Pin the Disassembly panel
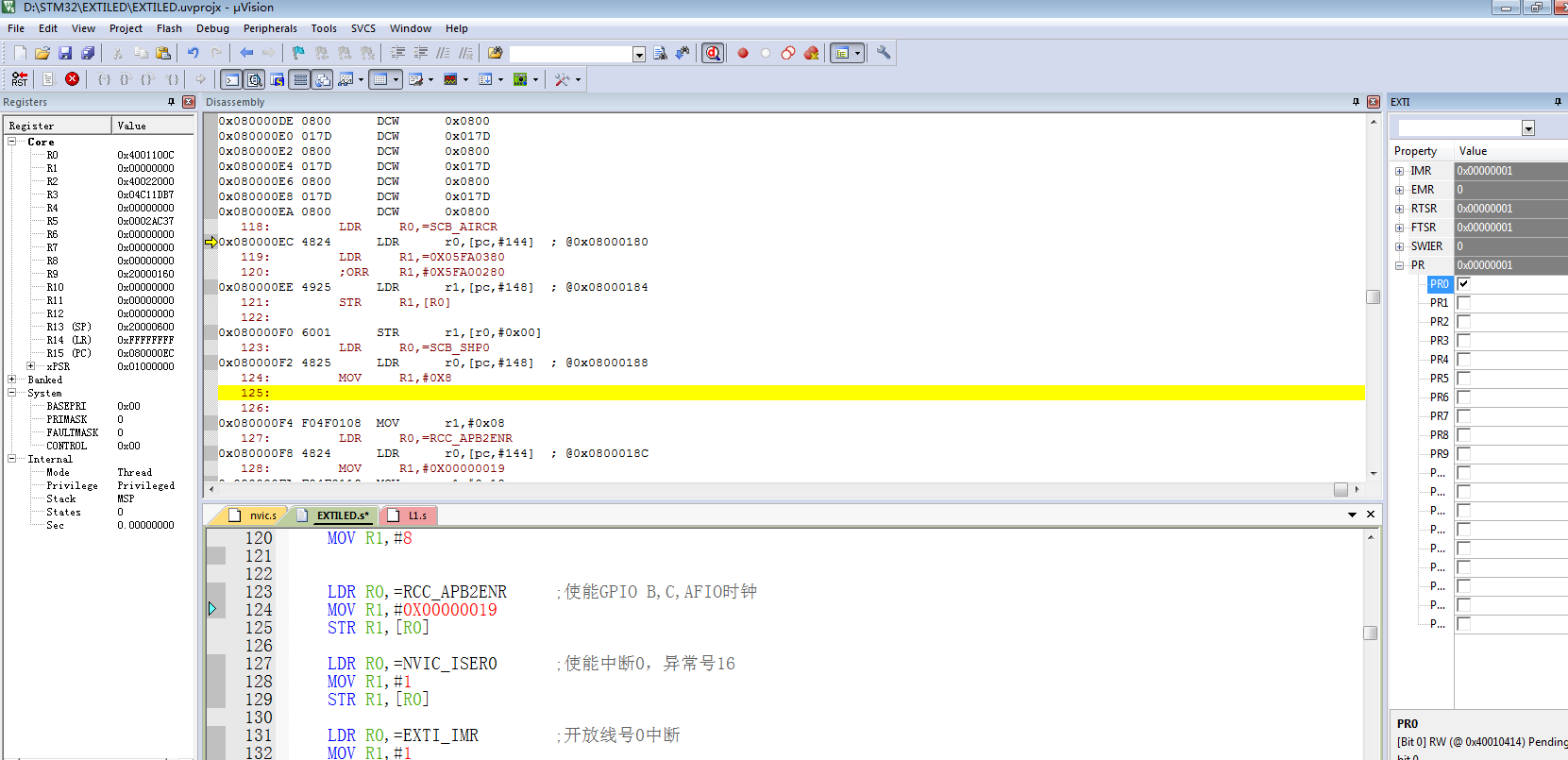 [1356, 102]
